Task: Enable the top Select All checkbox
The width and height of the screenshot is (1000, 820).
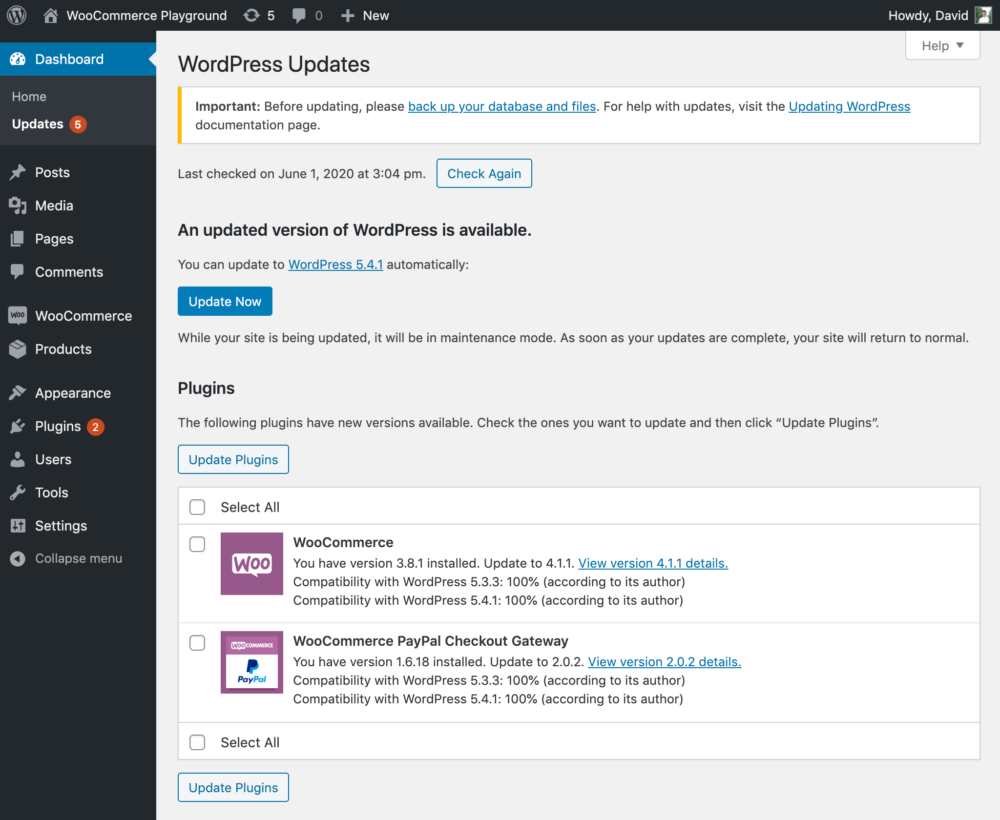Action: (x=197, y=507)
